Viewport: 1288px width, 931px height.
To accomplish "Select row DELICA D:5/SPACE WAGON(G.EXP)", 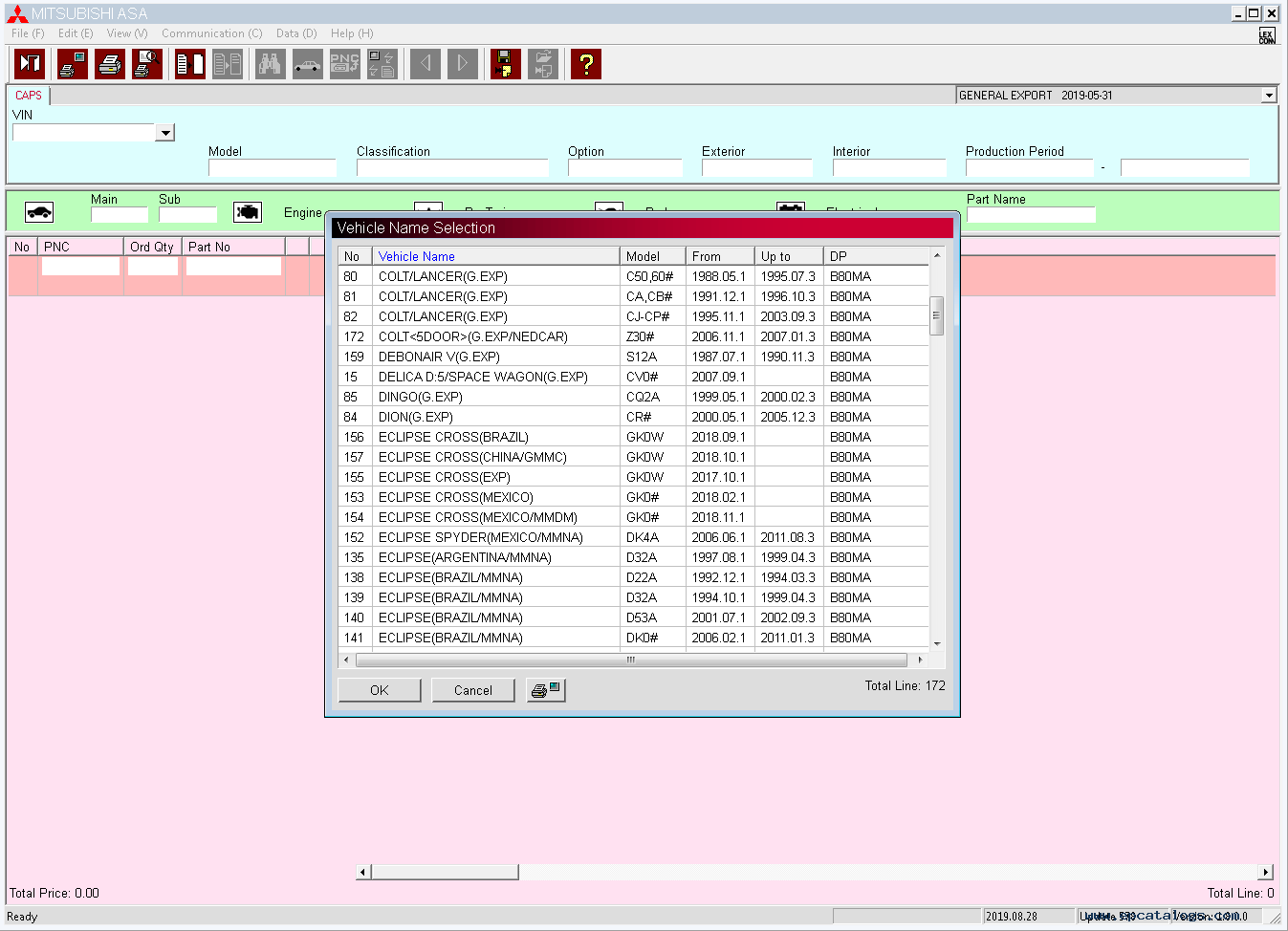I will 634,377.
